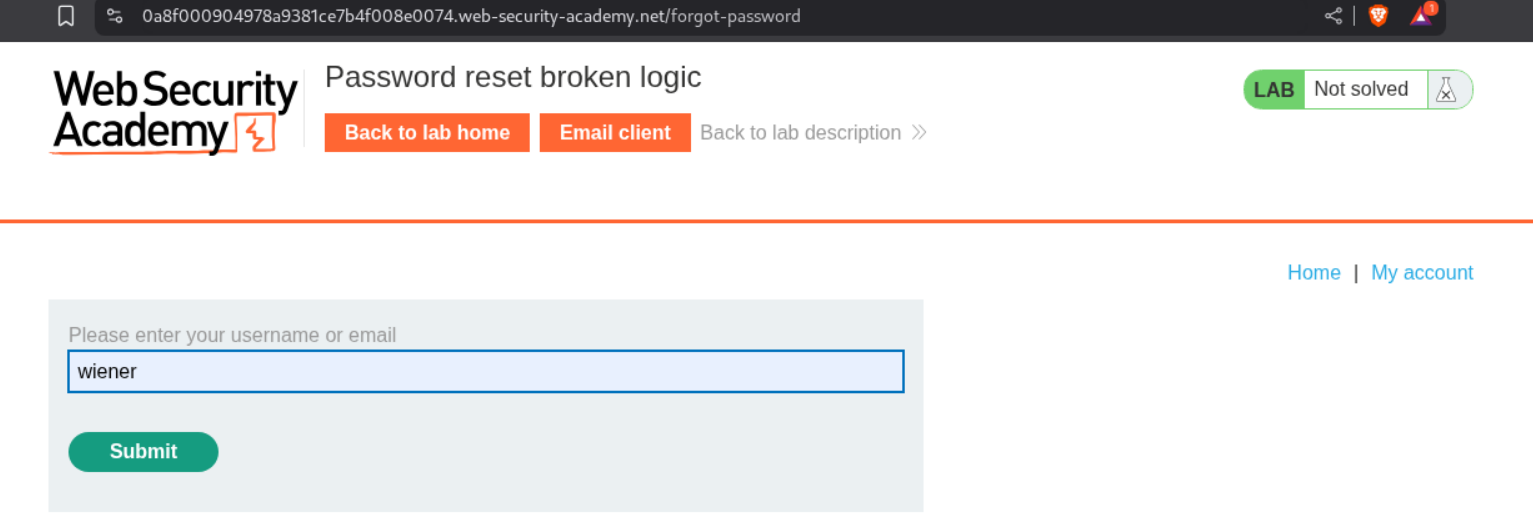This screenshot has height=524, width=1533.
Task: Open the My account page
Action: [1421, 273]
